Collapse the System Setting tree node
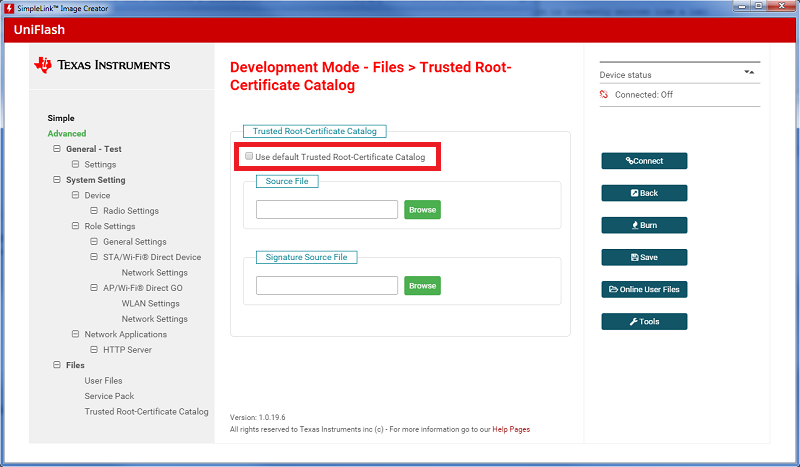This screenshot has width=800, height=467. click(57, 180)
